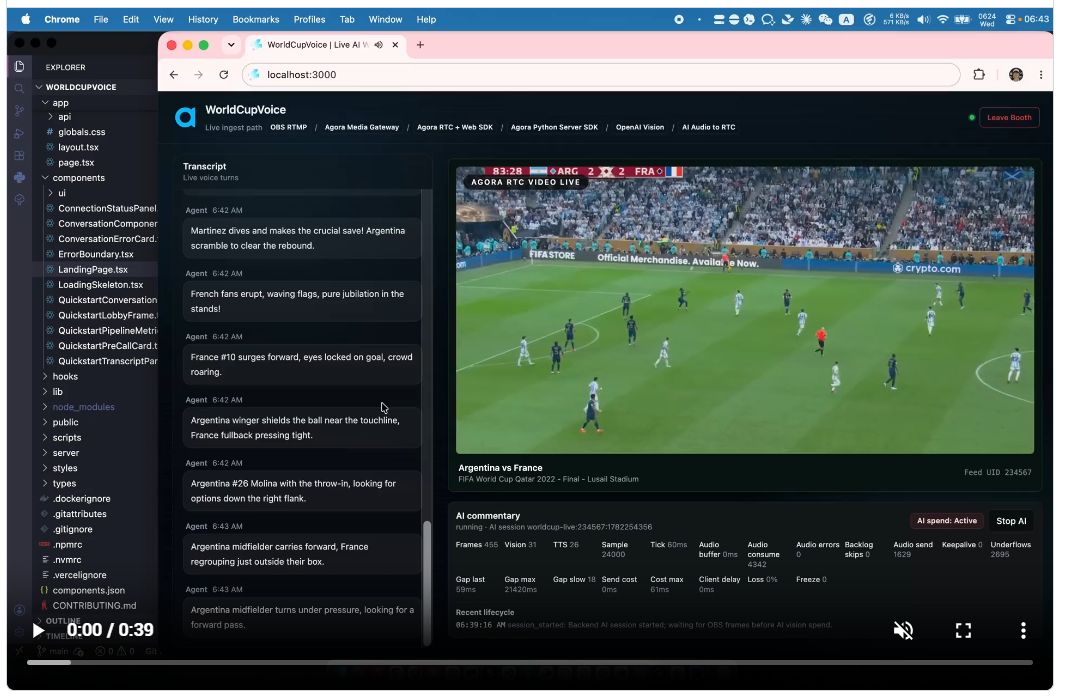The image size is (1065, 700).
Task: Click the live Argentina vs France video feed
Action: tap(744, 310)
